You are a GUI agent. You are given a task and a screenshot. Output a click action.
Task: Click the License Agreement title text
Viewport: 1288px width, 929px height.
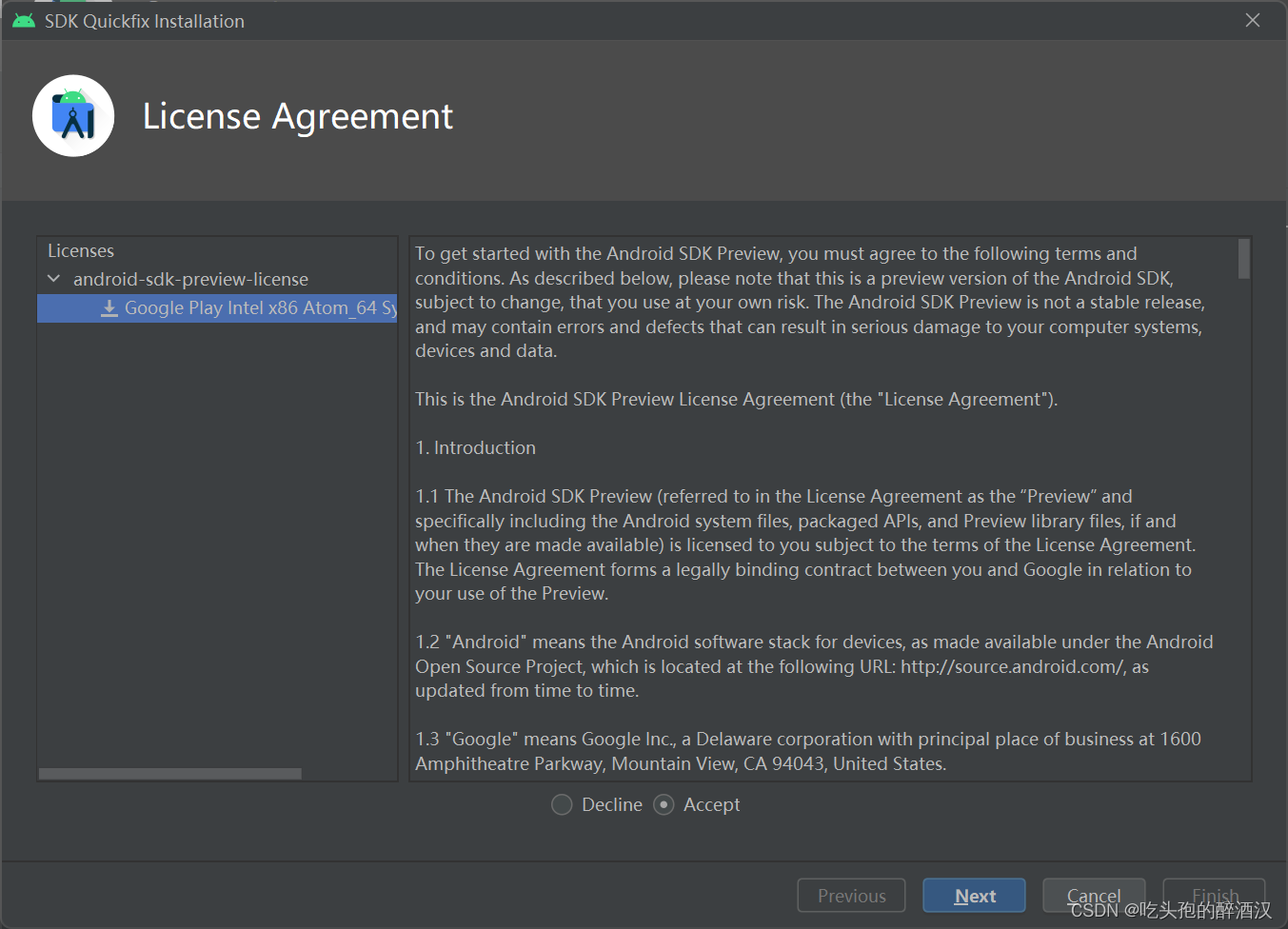coord(298,117)
